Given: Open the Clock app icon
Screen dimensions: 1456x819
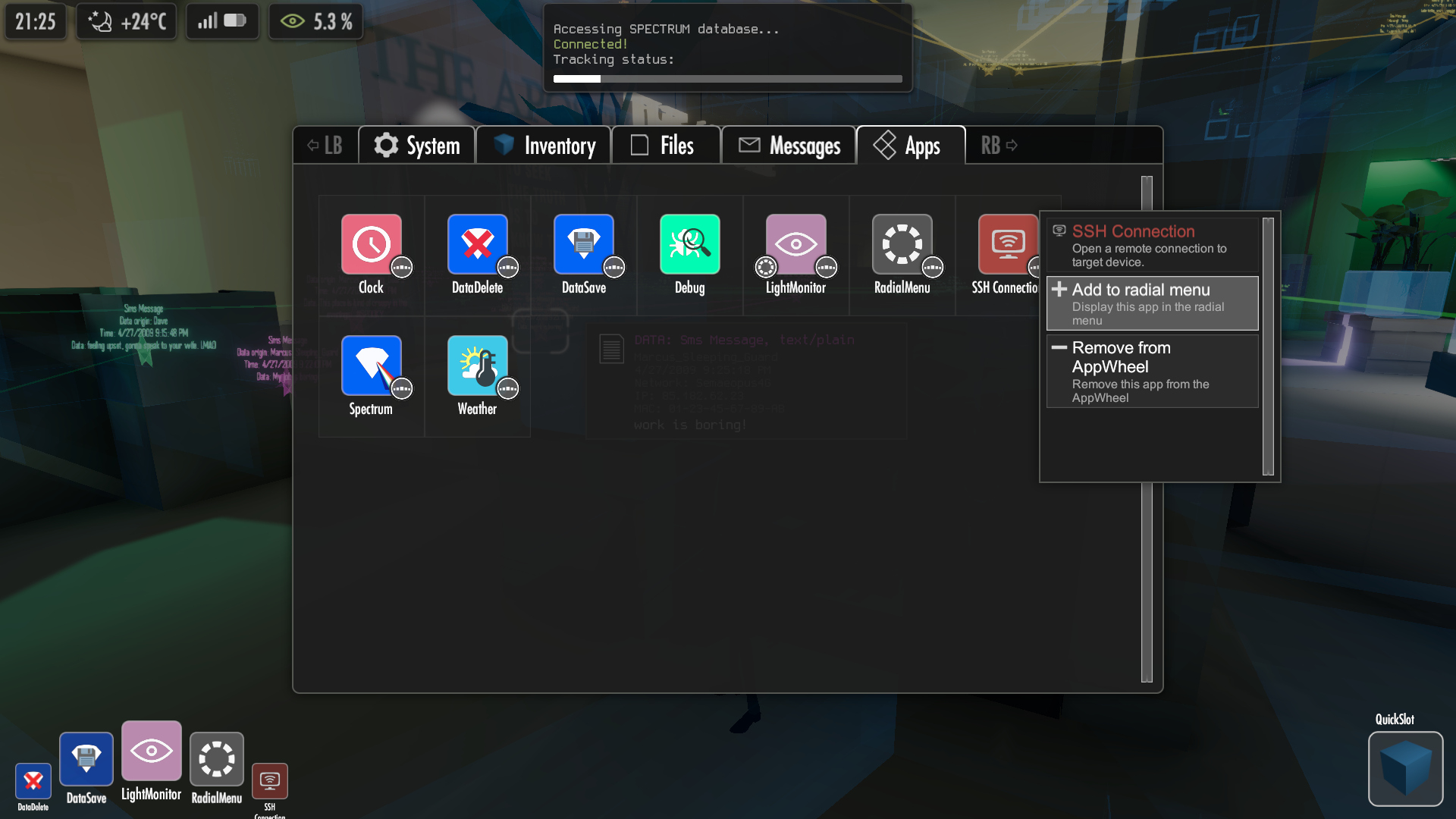Looking at the screenshot, I should (371, 244).
